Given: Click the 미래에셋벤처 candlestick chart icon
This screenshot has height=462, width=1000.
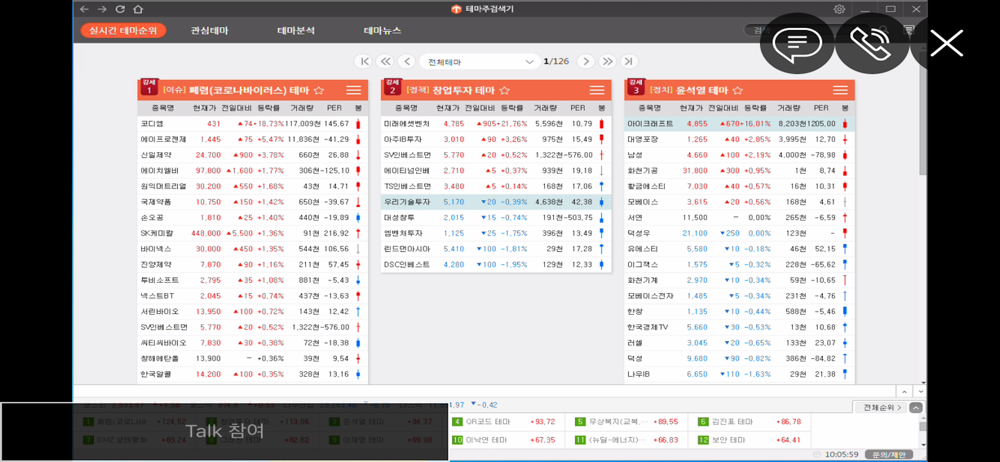Looking at the screenshot, I should [x=601, y=123].
